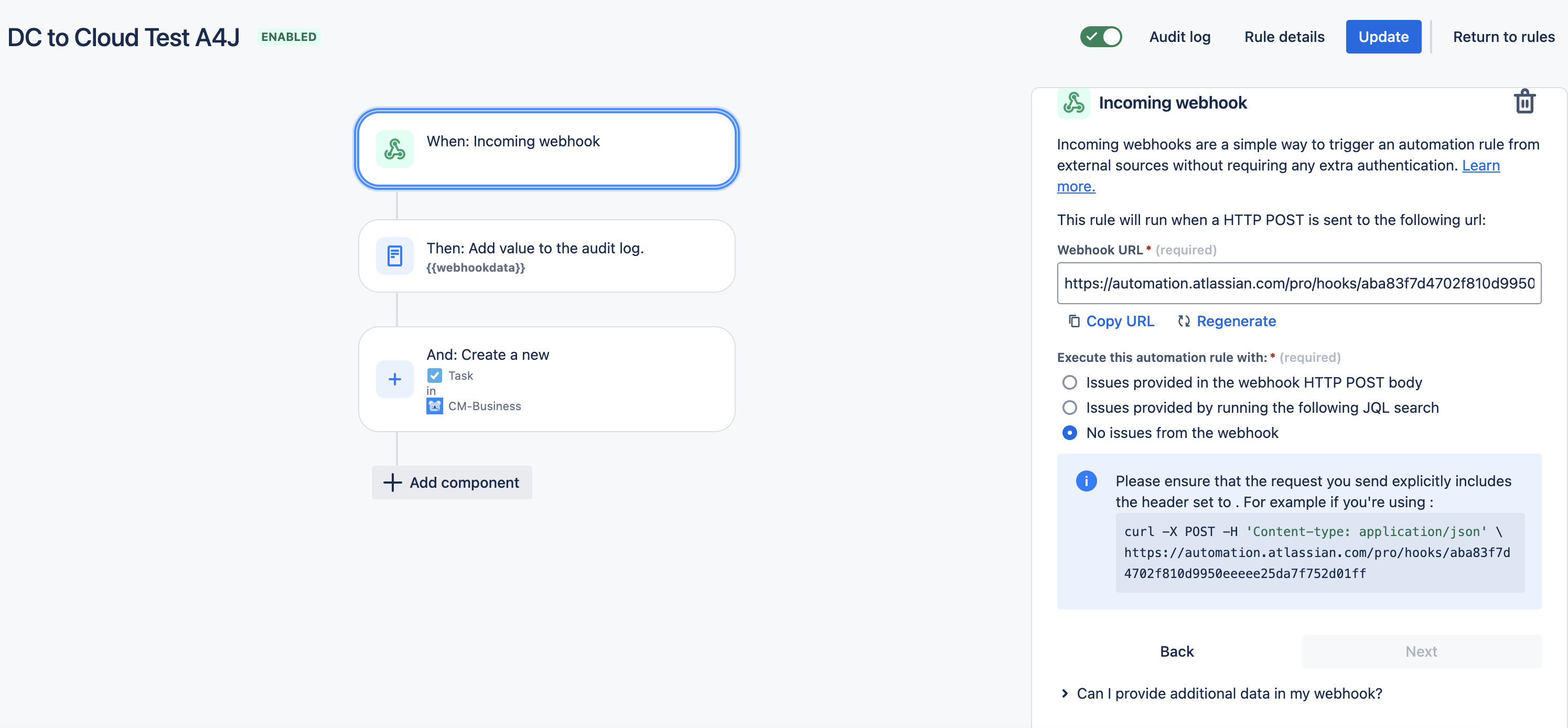
Task: Click the Back button
Action: coord(1177,651)
